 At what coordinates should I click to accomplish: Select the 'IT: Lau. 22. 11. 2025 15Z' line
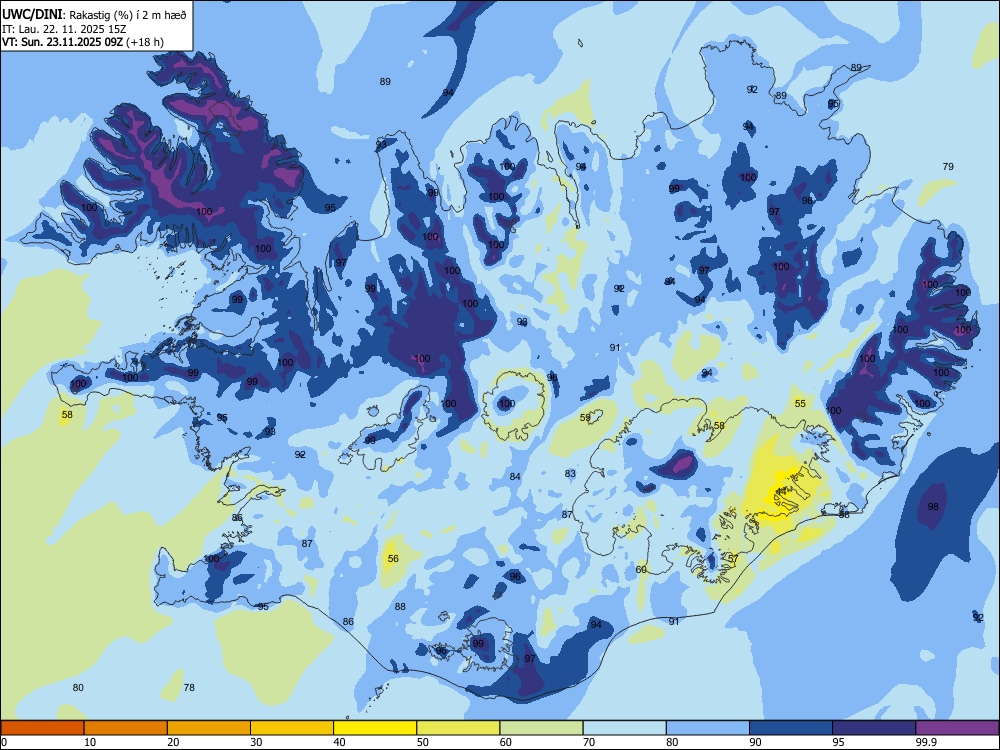64,29
